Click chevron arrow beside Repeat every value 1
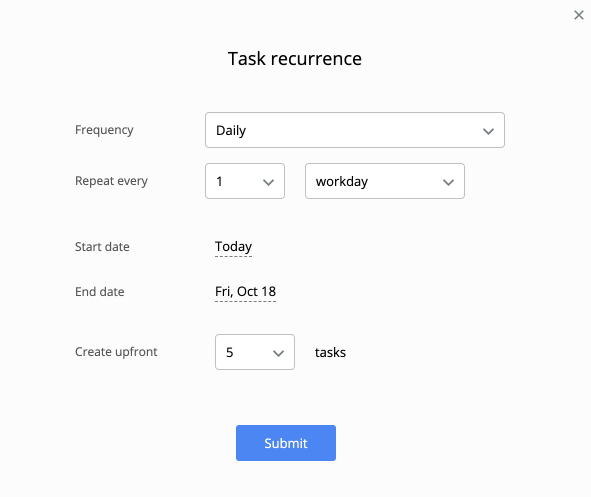 pyautogui.click(x=268, y=182)
